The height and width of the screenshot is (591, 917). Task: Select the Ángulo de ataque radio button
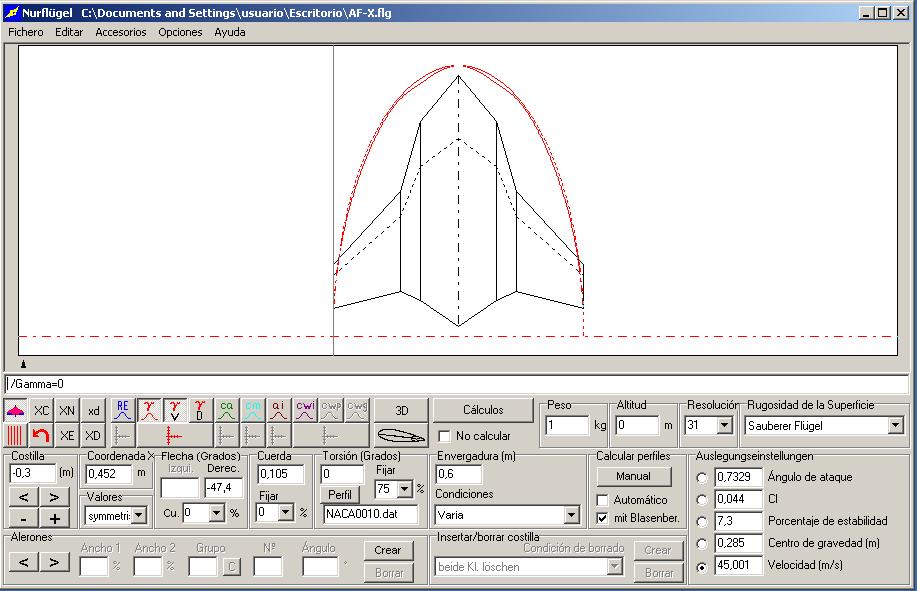(701, 478)
